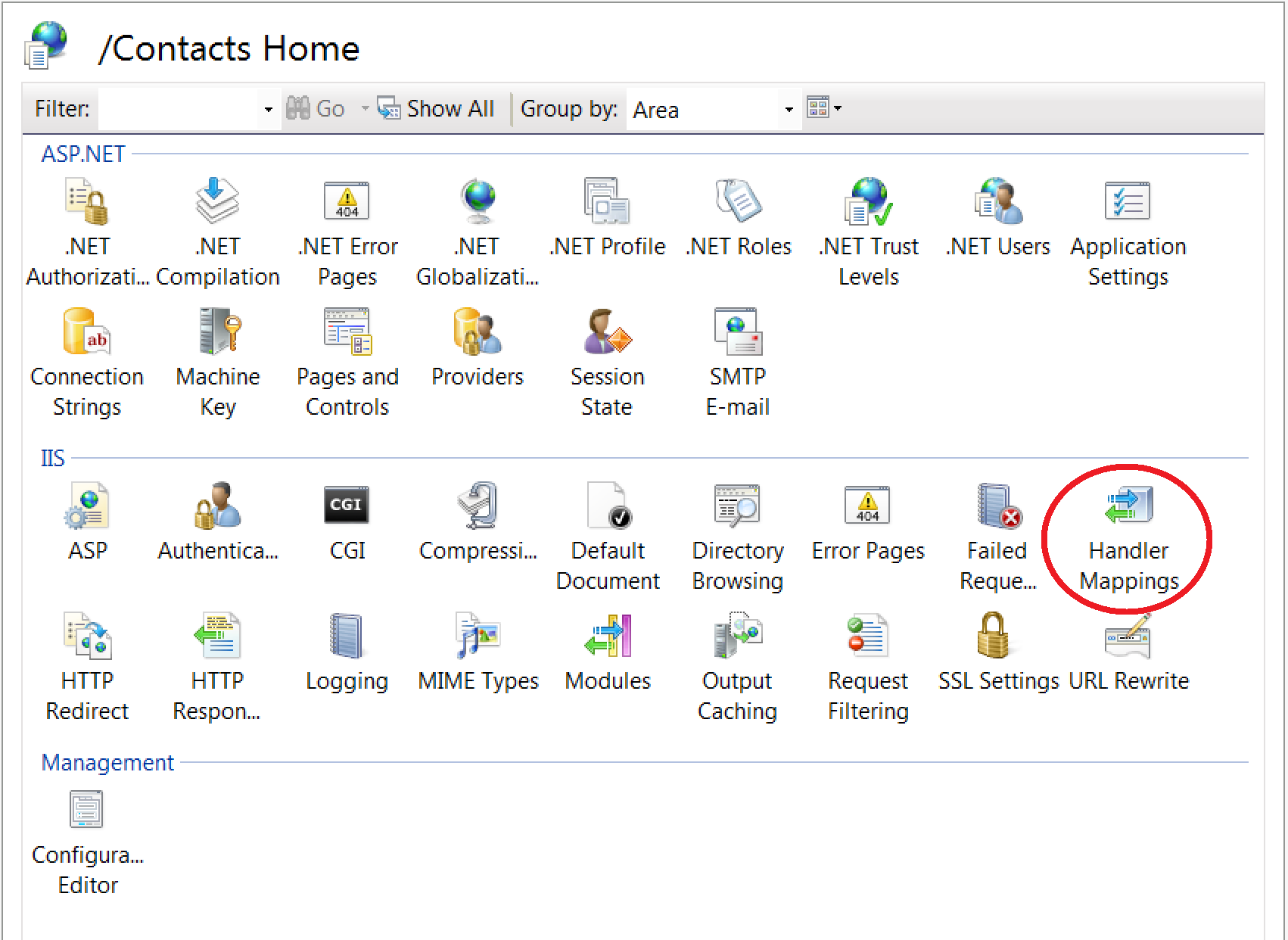Open Authentication feature
This screenshot has width=1288, height=940.
[x=217, y=522]
